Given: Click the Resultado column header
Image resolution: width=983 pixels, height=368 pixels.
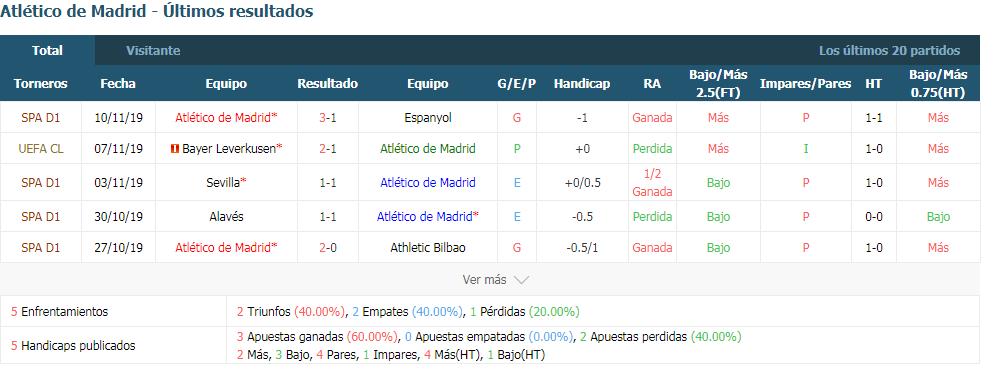Looking at the screenshot, I should [x=328, y=83].
